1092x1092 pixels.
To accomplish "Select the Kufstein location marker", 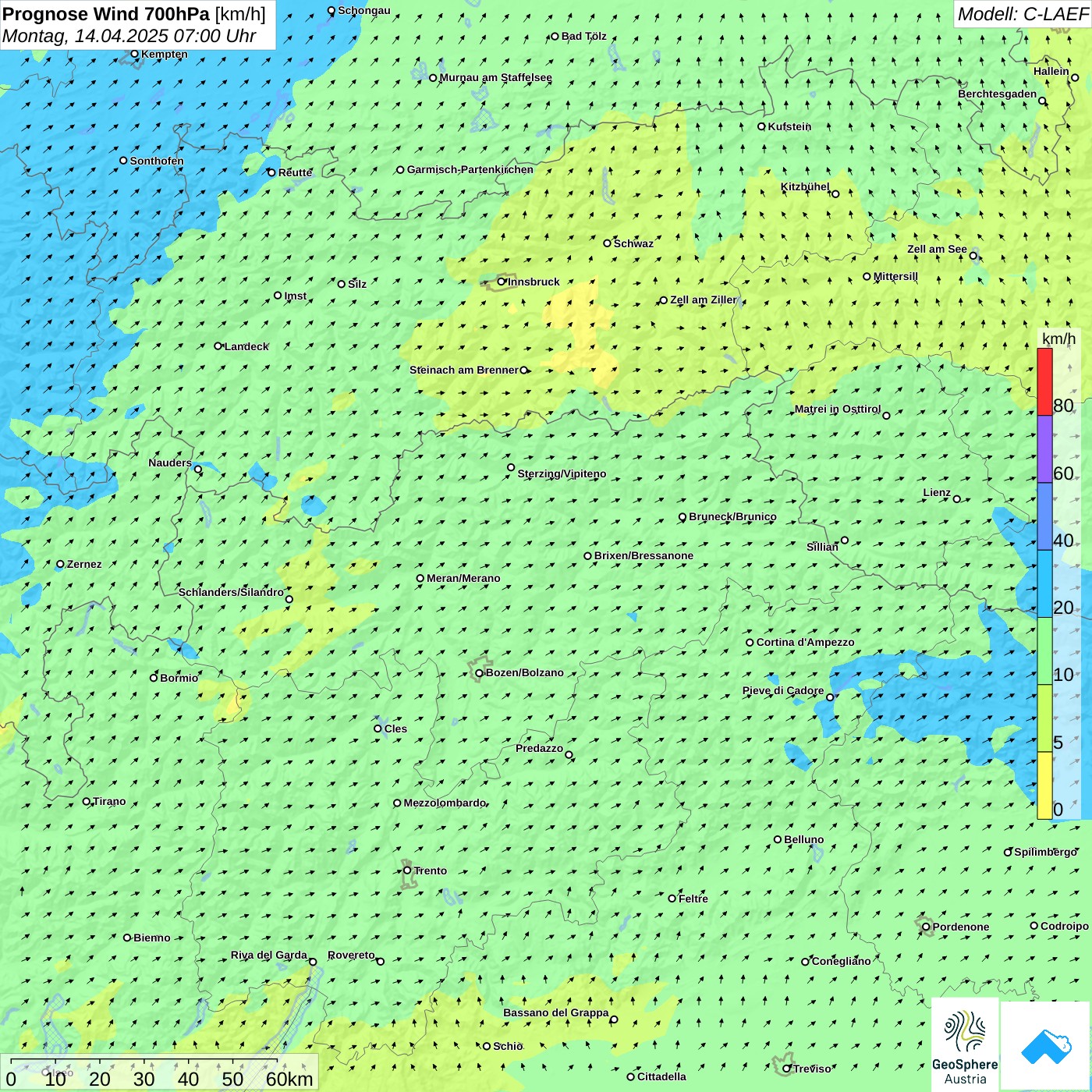I will 762,126.
